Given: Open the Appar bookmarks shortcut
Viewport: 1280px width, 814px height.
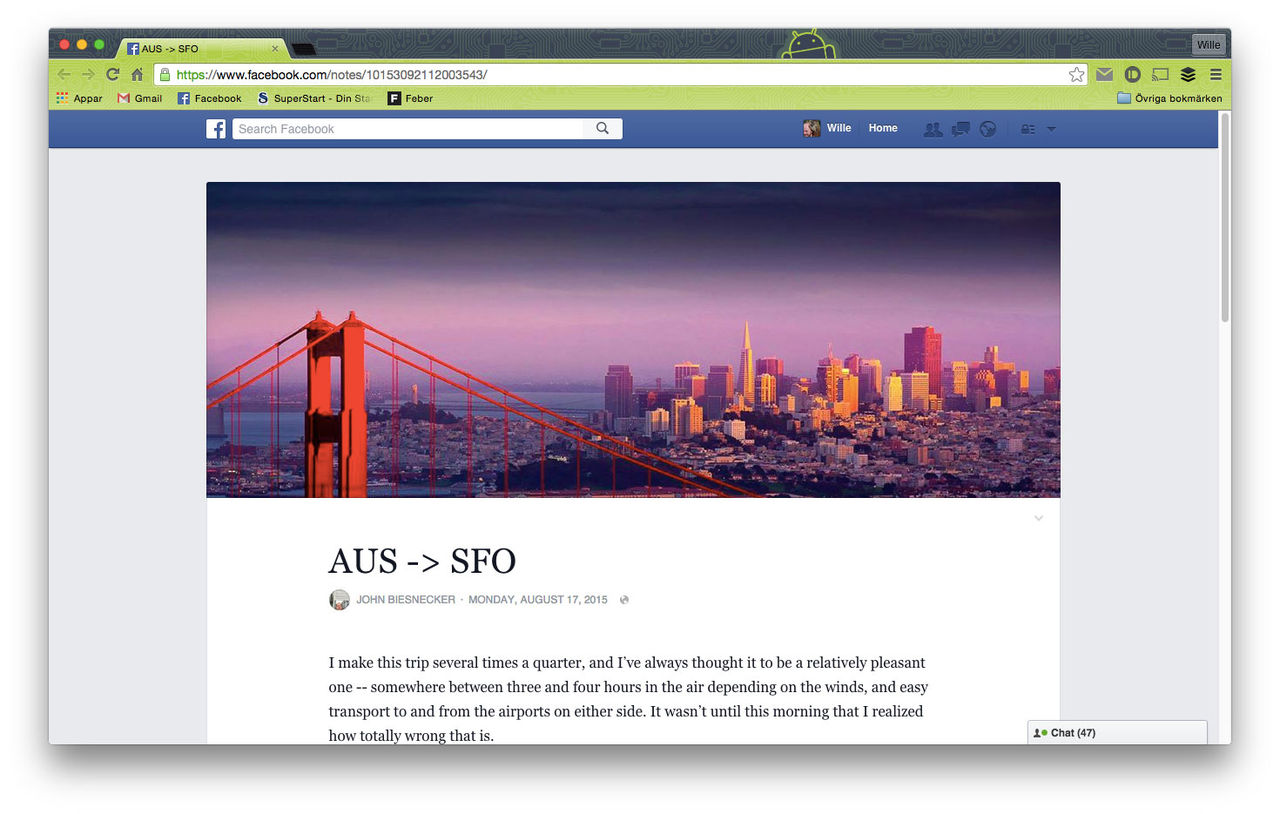Looking at the screenshot, I should pos(79,98).
